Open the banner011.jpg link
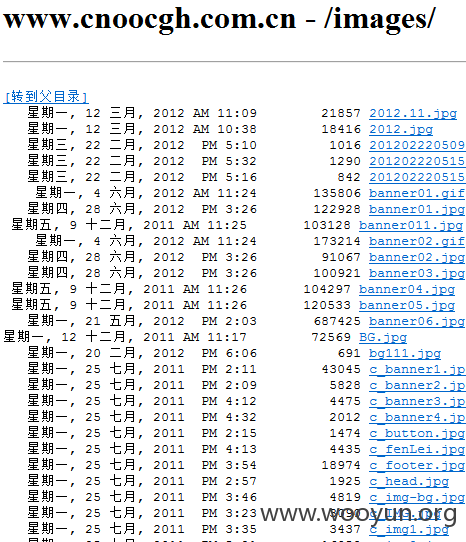This screenshot has width=466, height=542. [x=411, y=225]
